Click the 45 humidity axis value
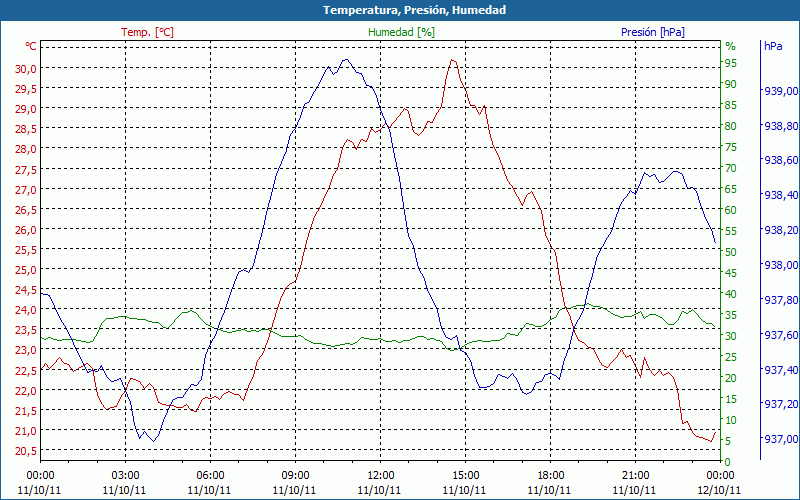 point(731,273)
